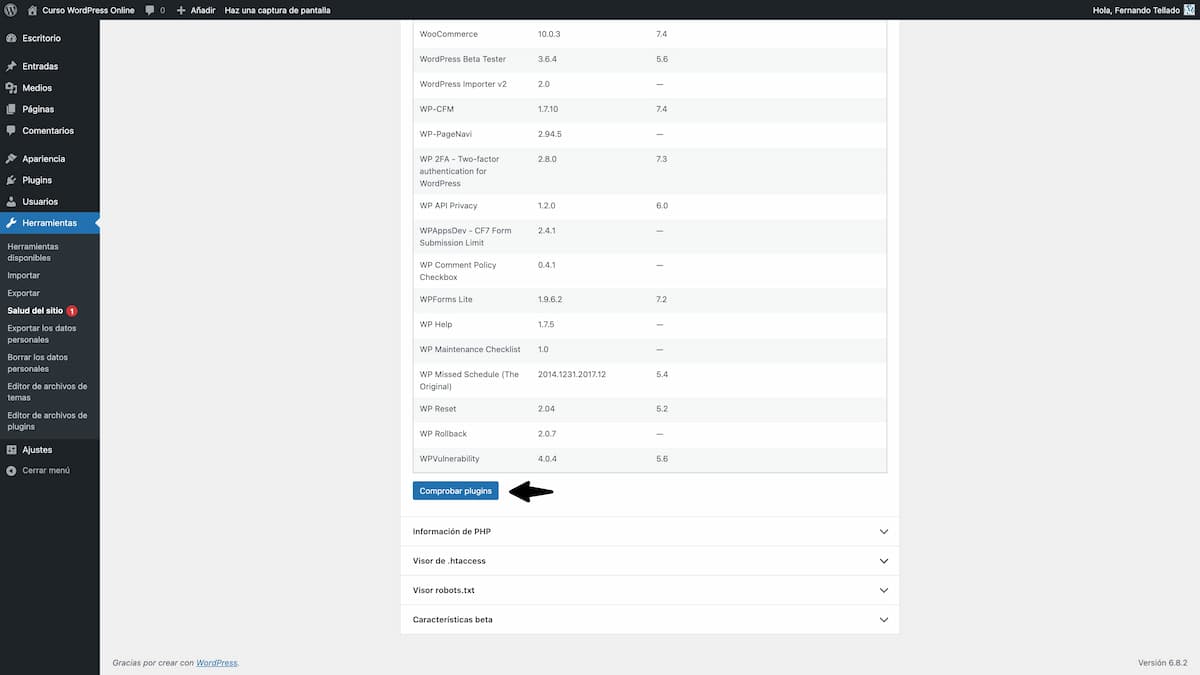1200x675 pixels.
Task: Open Ajustes via its settings icon
Action: 10,449
